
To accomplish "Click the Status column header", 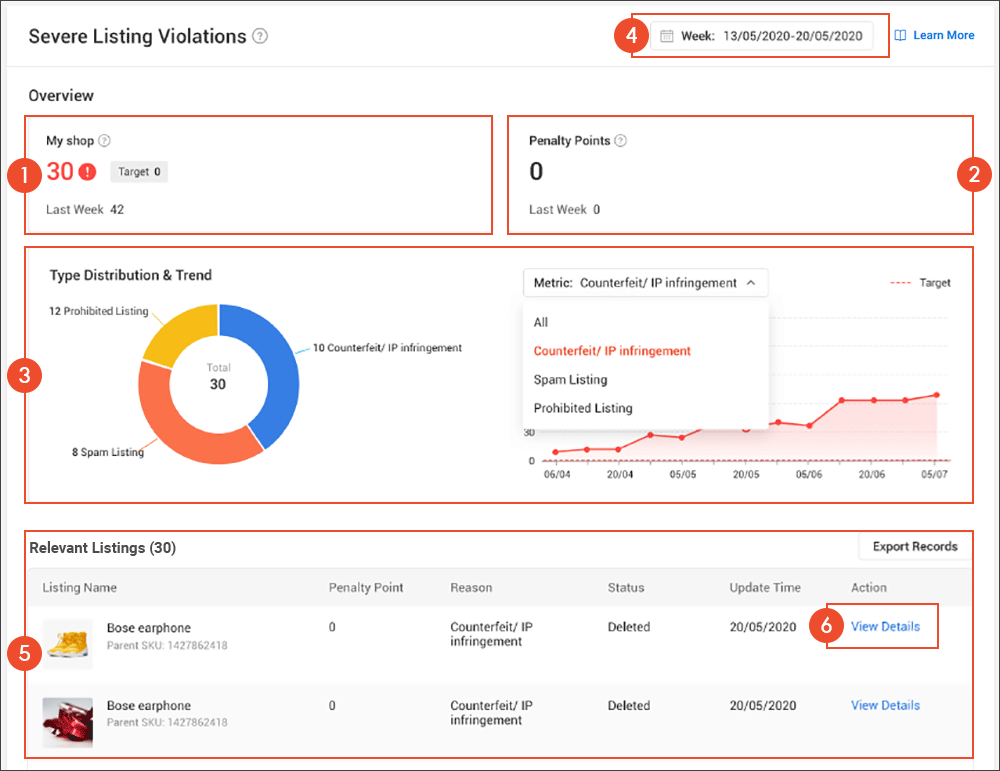I will click(x=626, y=587).
